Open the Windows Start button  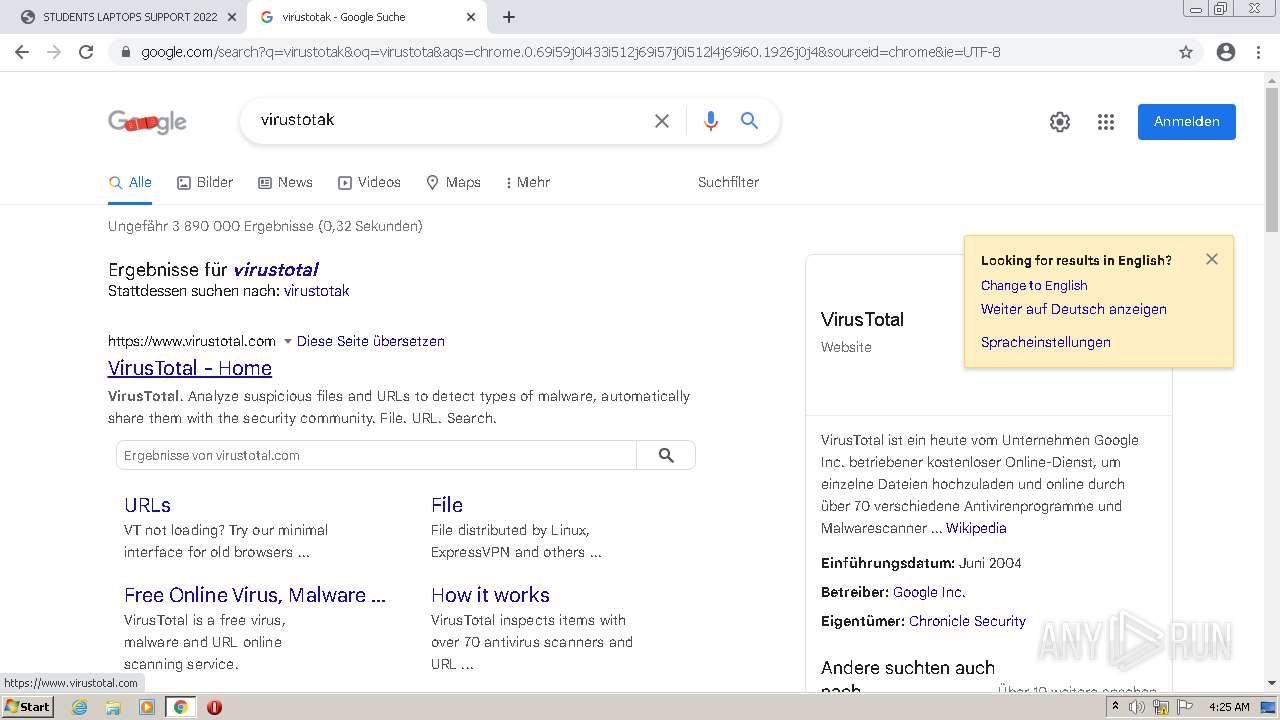tap(27, 707)
